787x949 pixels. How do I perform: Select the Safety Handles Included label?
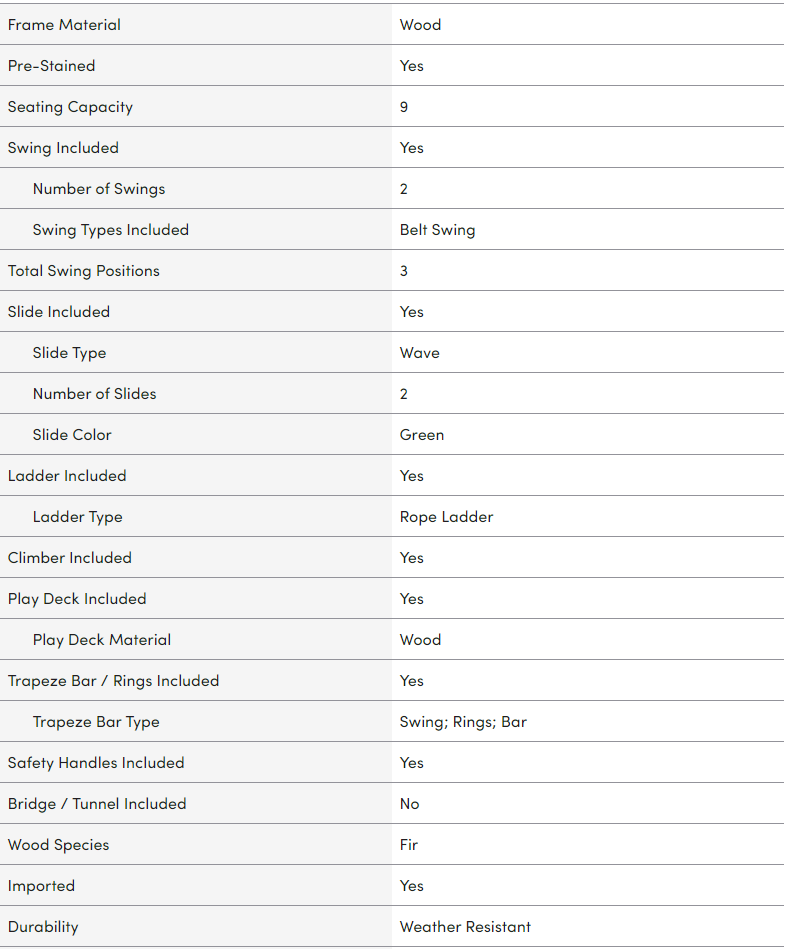point(96,763)
